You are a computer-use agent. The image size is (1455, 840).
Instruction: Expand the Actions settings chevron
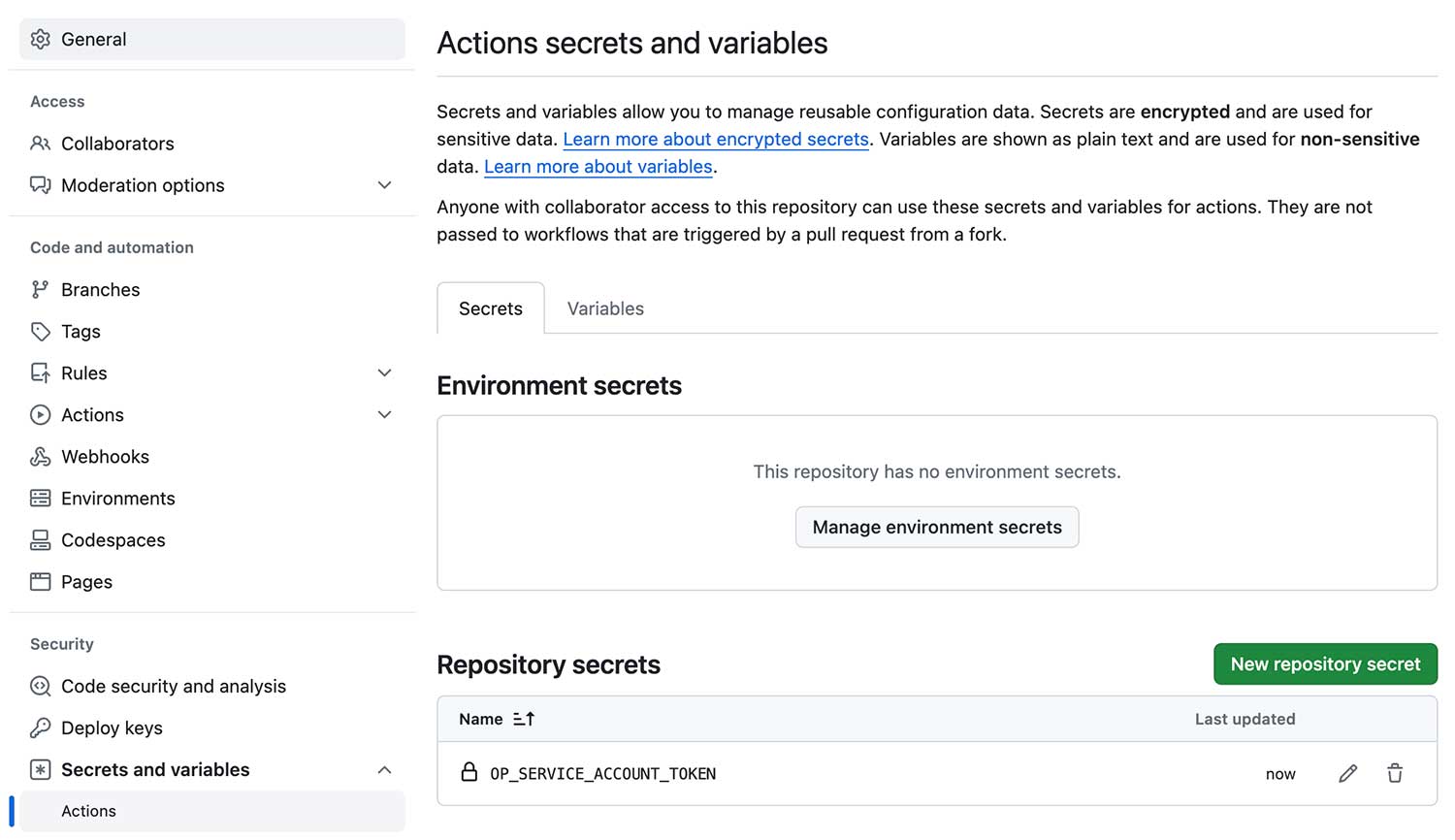[384, 415]
